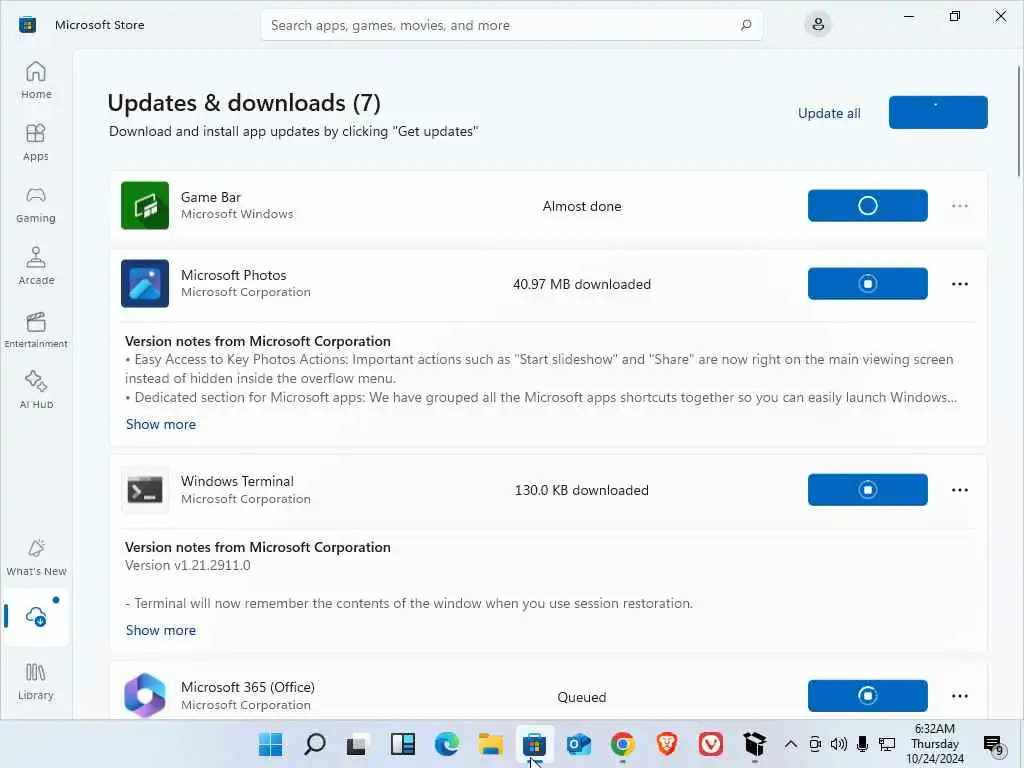Open the Windows Start menu
The height and width of the screenshot is (768, 1024).
coord(270,744)
